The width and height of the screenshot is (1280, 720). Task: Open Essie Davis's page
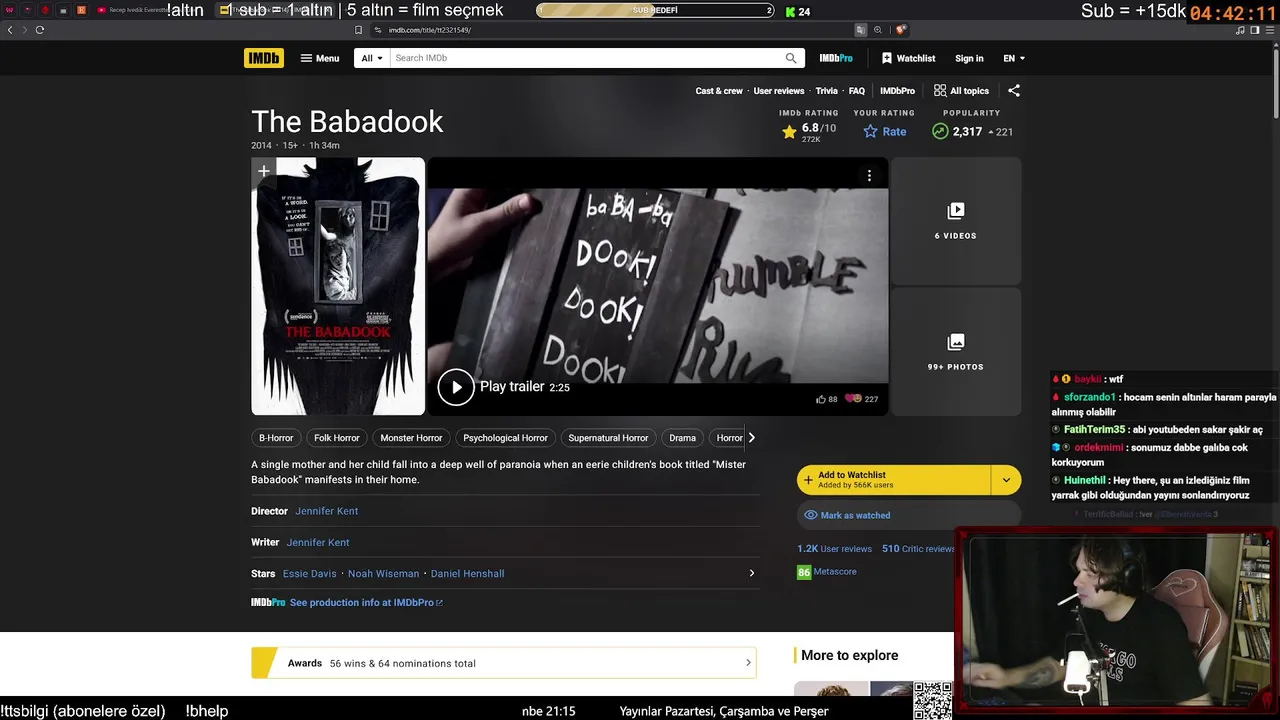pyautogui.click(x=310, y=574)
